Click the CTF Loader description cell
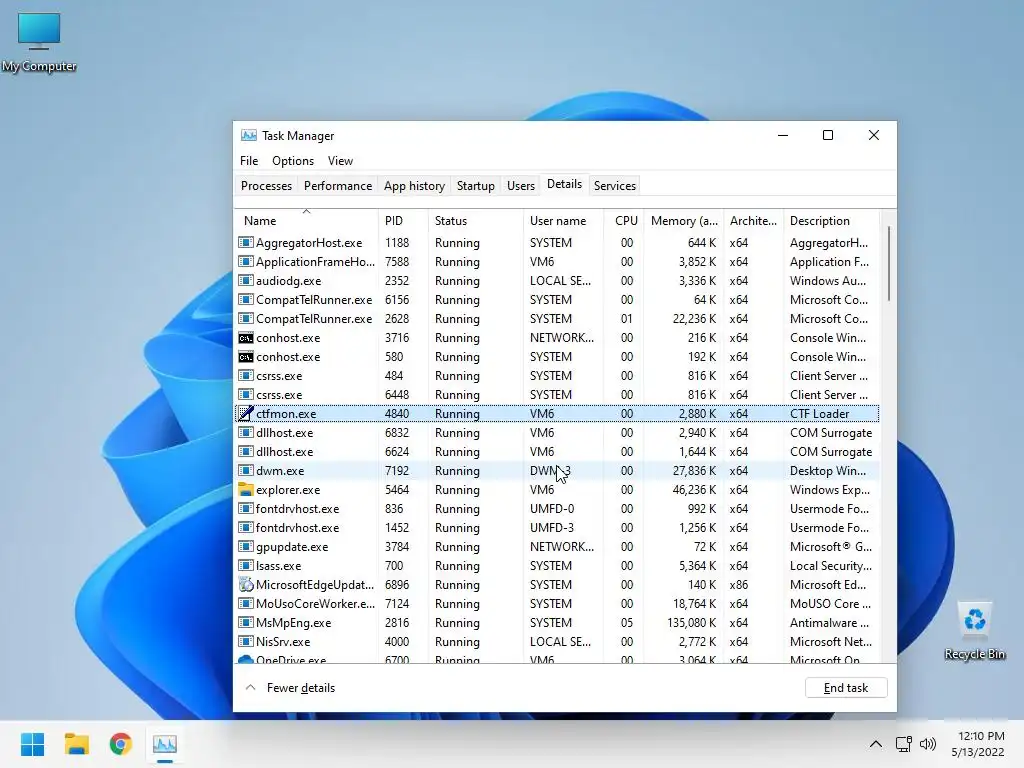 click(x=820, y=413)
